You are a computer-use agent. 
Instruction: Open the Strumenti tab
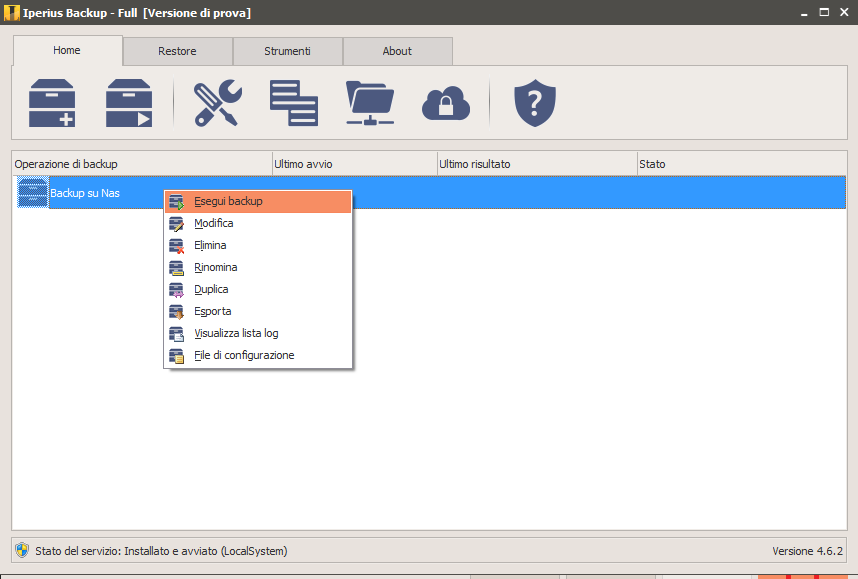click(287, 51)
